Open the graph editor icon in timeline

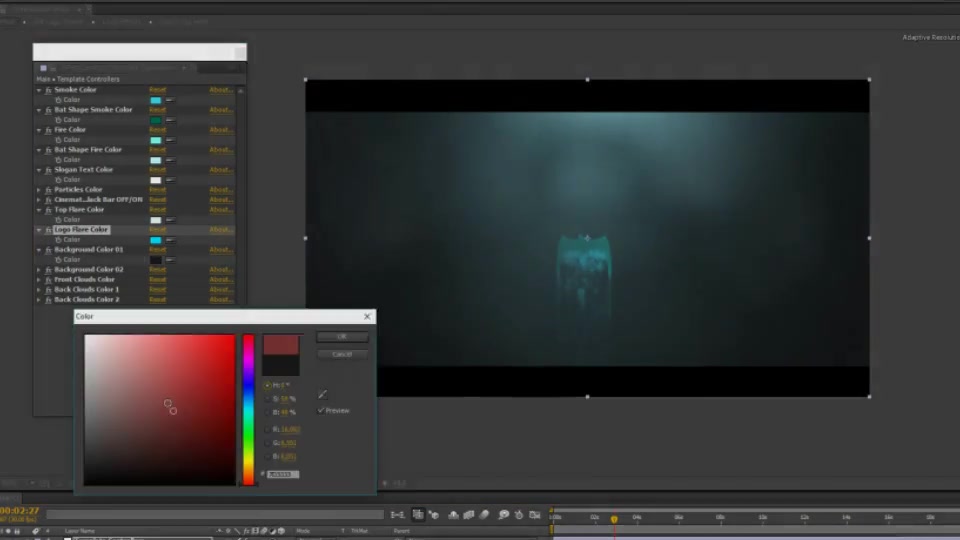click(x=535, y=515)
